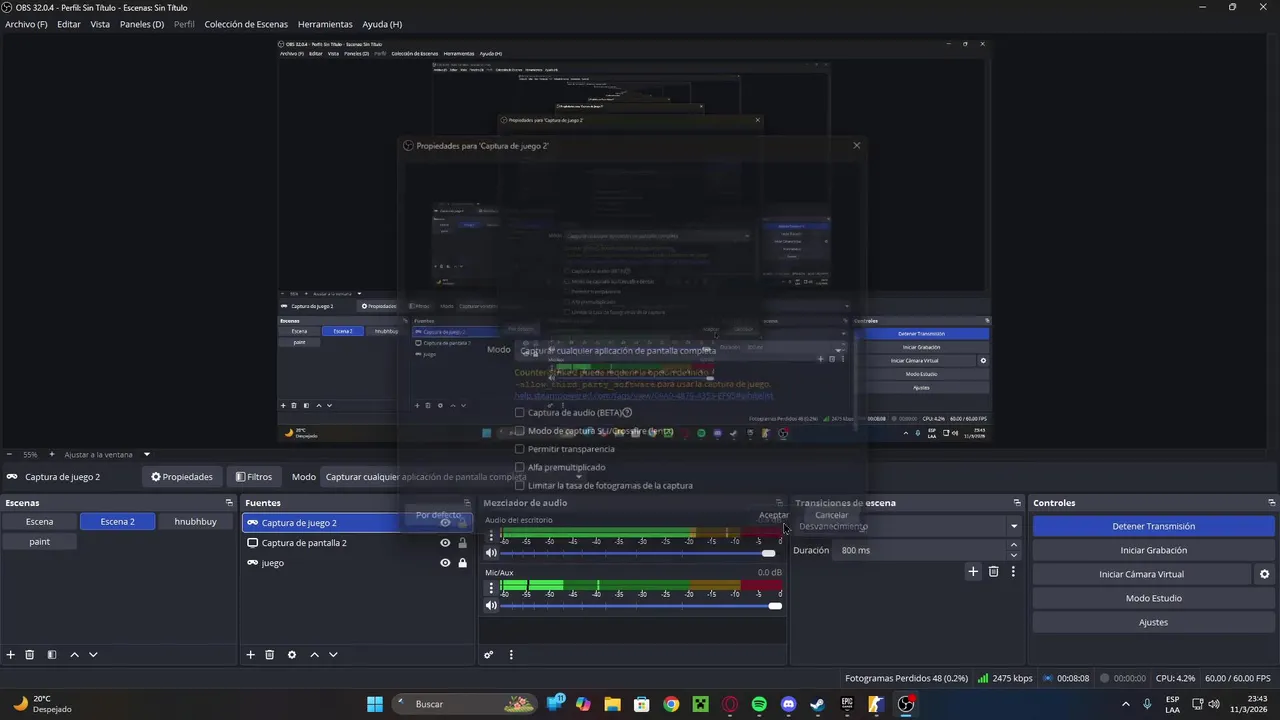Open Steam from taskbar
Screen dimensions: 1280x720
pos(818,704)
